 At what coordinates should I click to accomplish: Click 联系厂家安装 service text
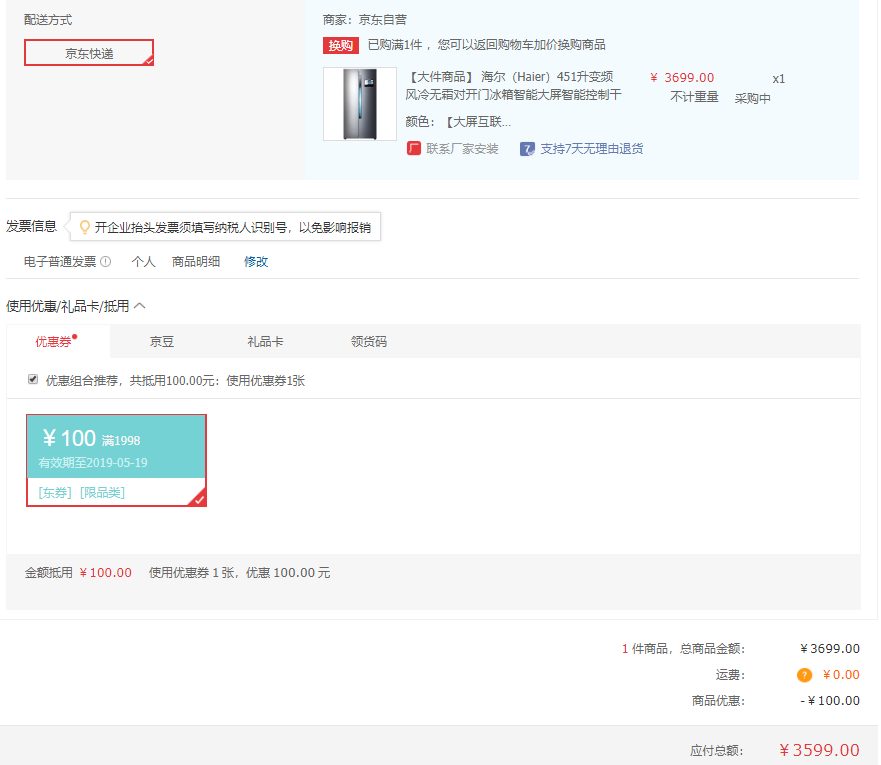click(x=462, y=149)
